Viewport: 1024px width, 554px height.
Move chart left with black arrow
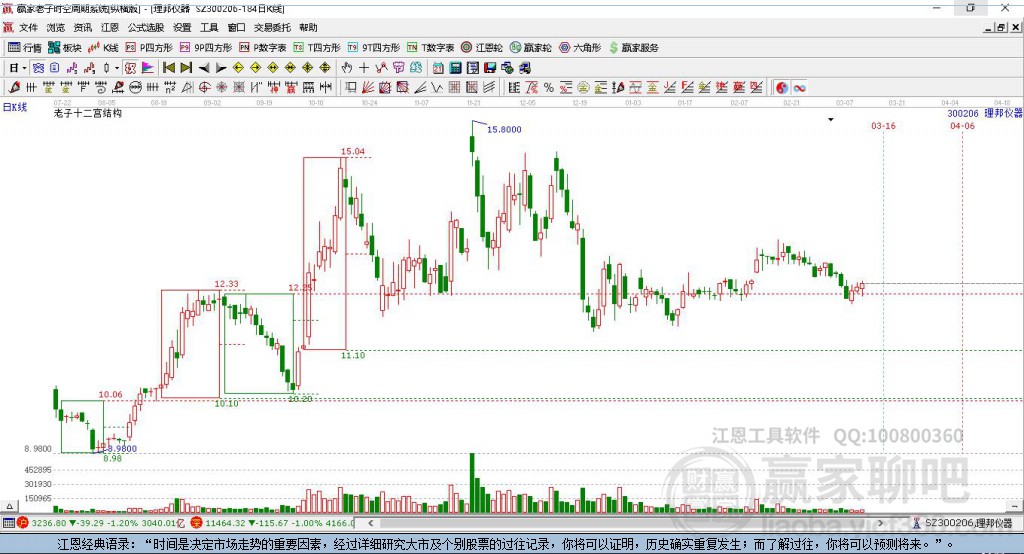point(204,68)
